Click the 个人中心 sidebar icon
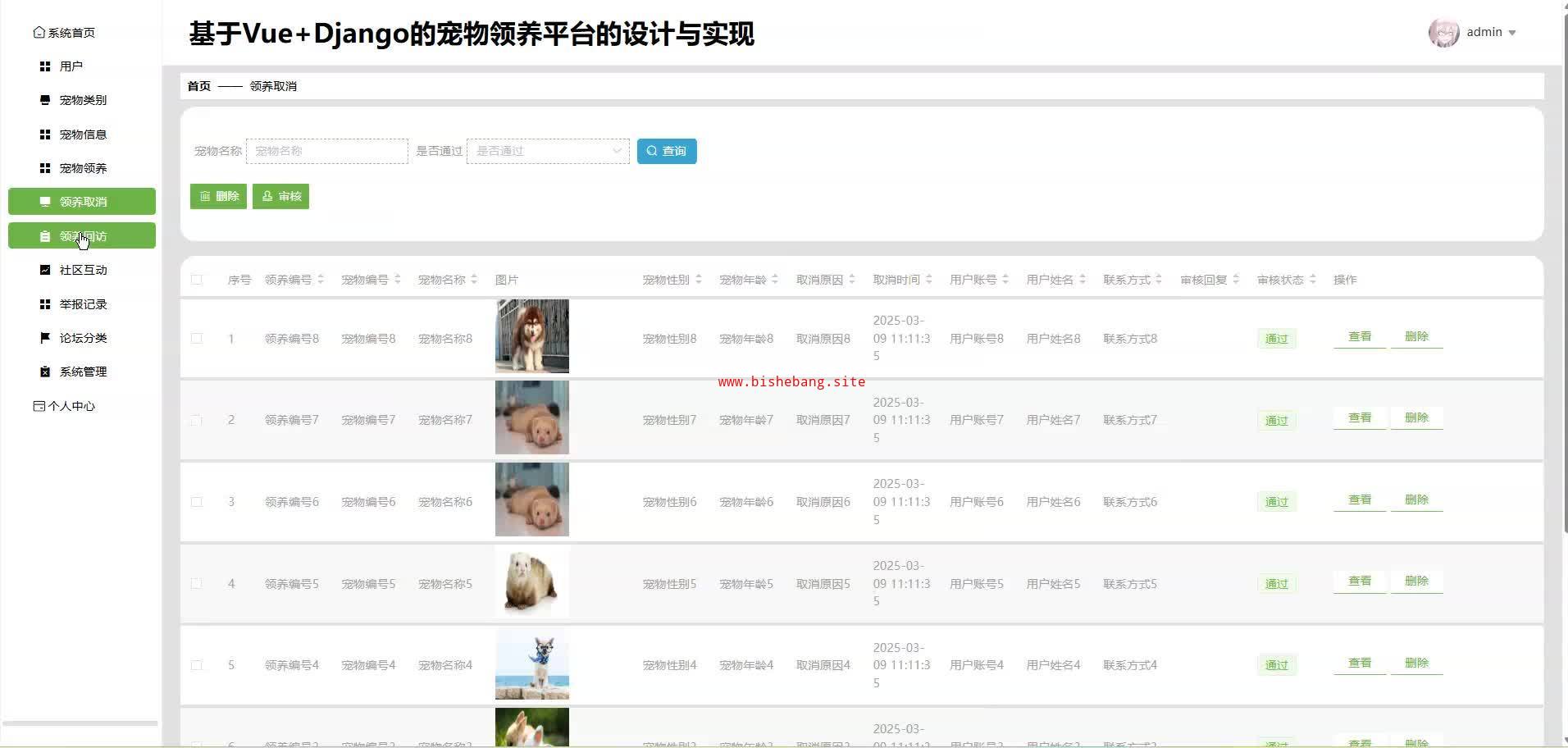Image resolution: width=1568 pixels, height=748 pixels. [x=39, y=406]
